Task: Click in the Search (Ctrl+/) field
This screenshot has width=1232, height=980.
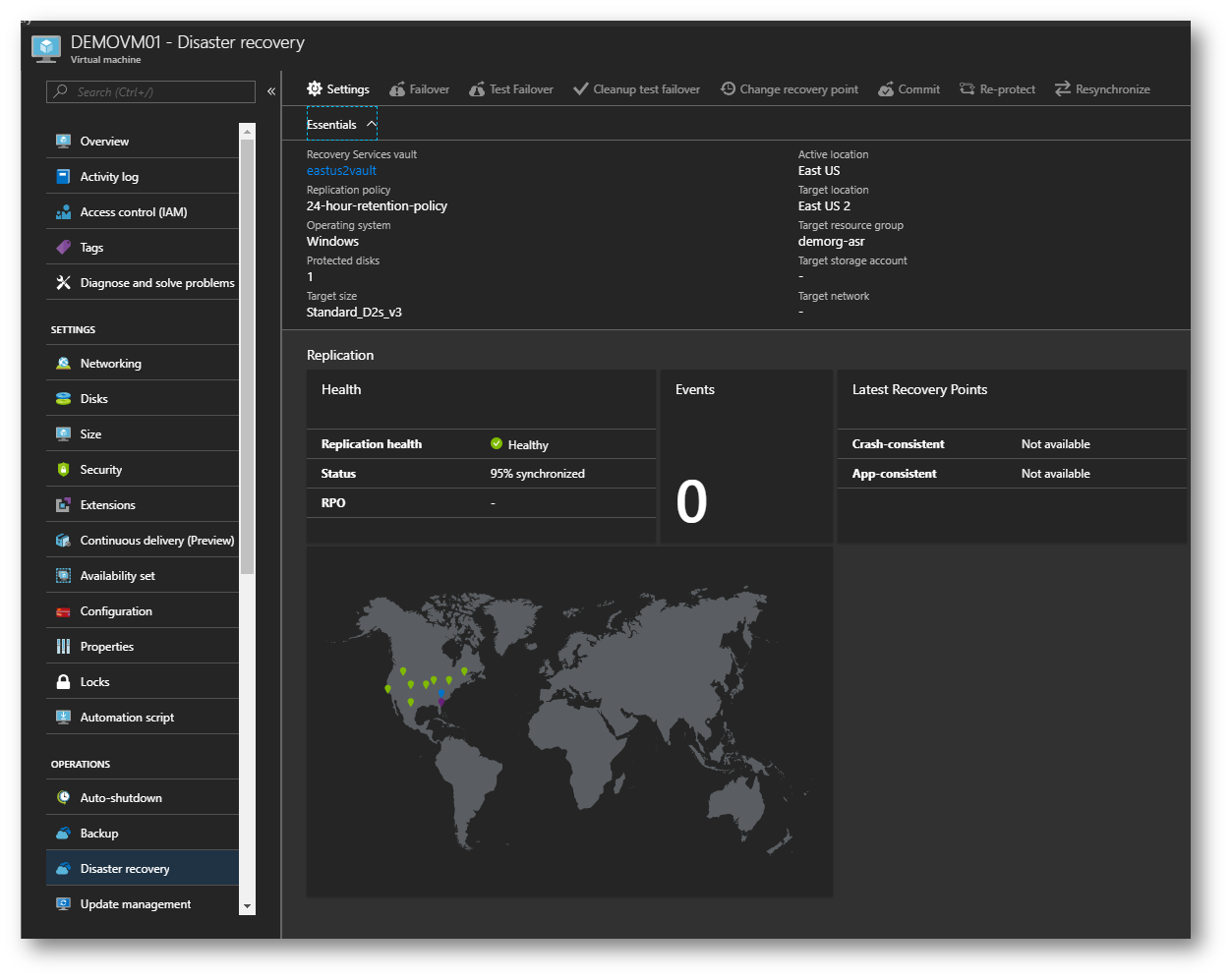Action: [150, 91]
